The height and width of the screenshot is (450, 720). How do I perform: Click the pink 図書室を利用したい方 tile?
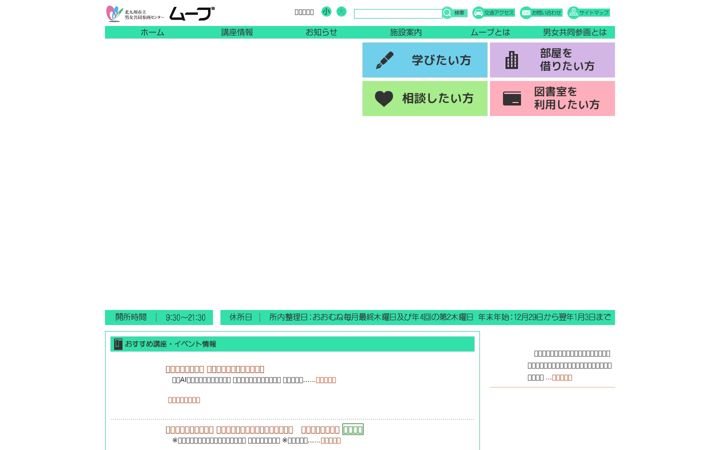[x=552, y=99]
